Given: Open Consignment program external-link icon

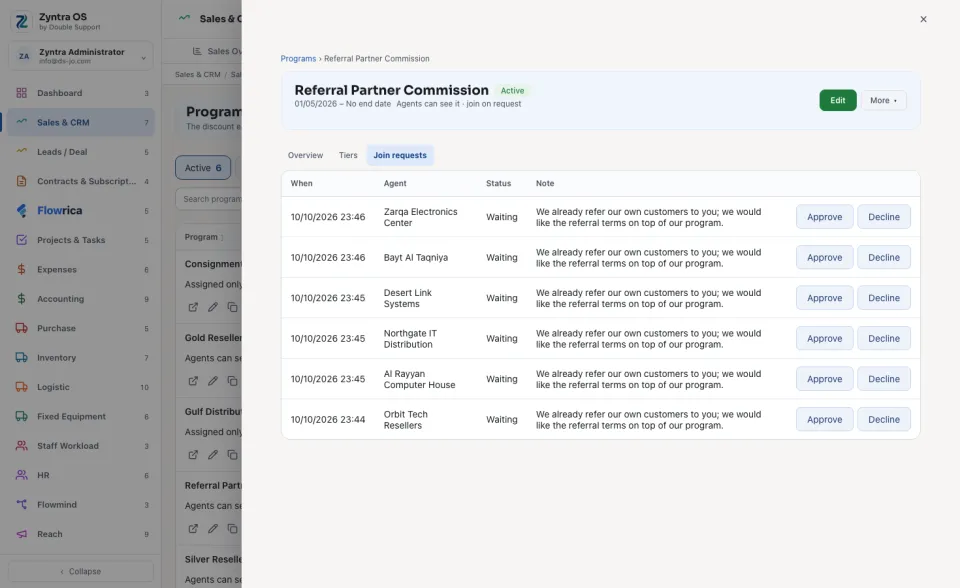Looking at the screenshot, I should [193, 307].
